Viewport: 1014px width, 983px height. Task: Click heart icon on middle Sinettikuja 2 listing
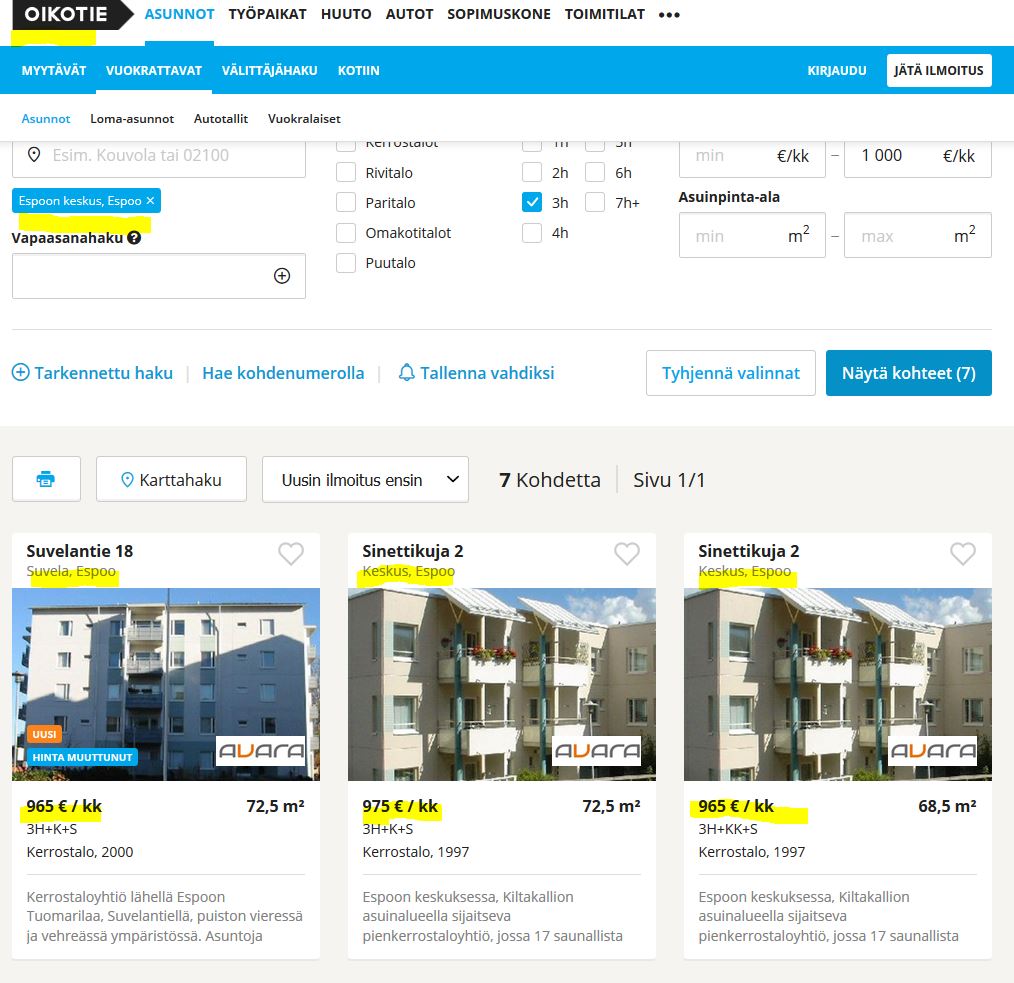626,553
